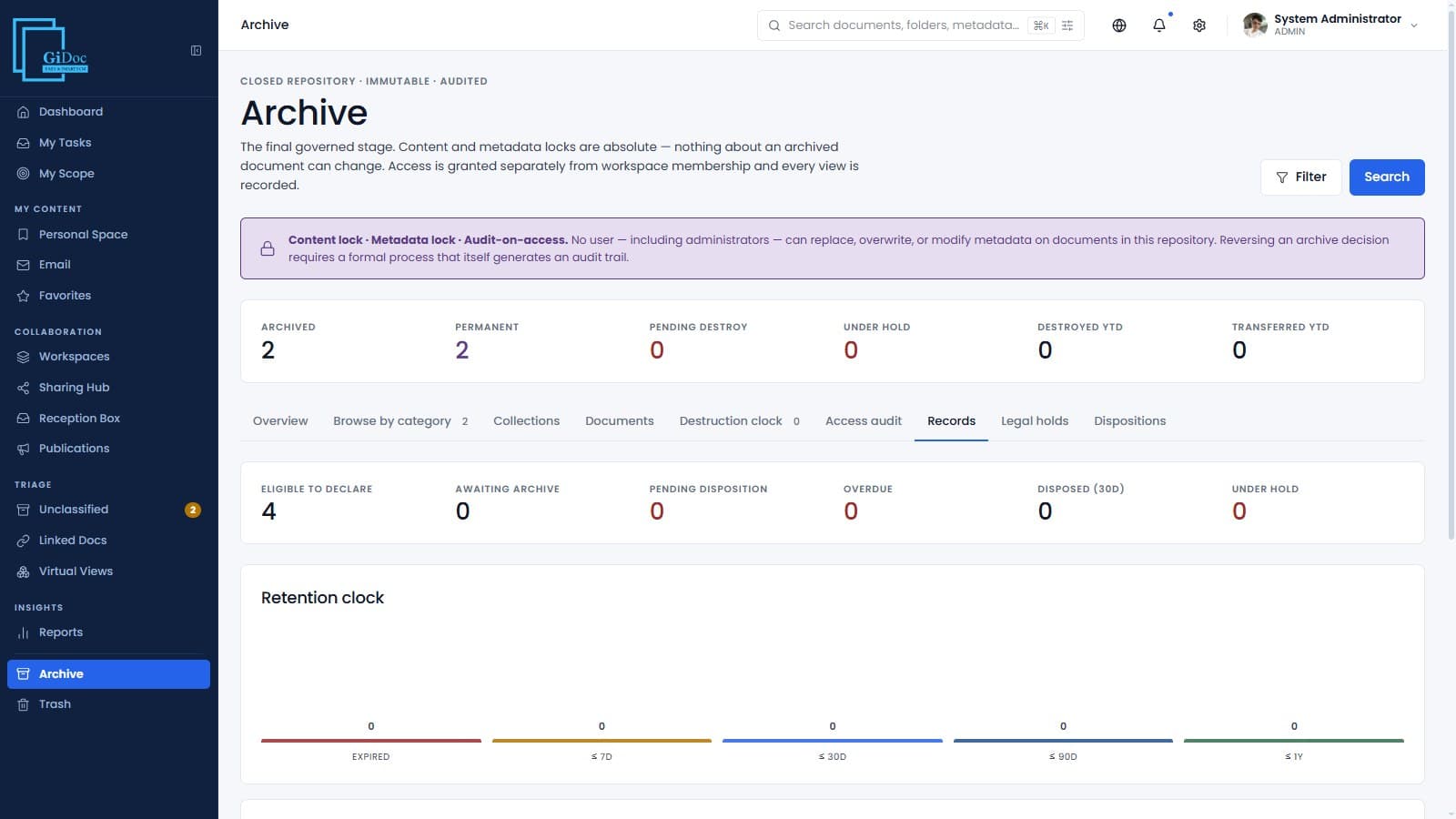Click the orange ≤ 7D retention bar
This screenshot has width=1456, height=819.
pyautogui.click(x=602, y=741)
